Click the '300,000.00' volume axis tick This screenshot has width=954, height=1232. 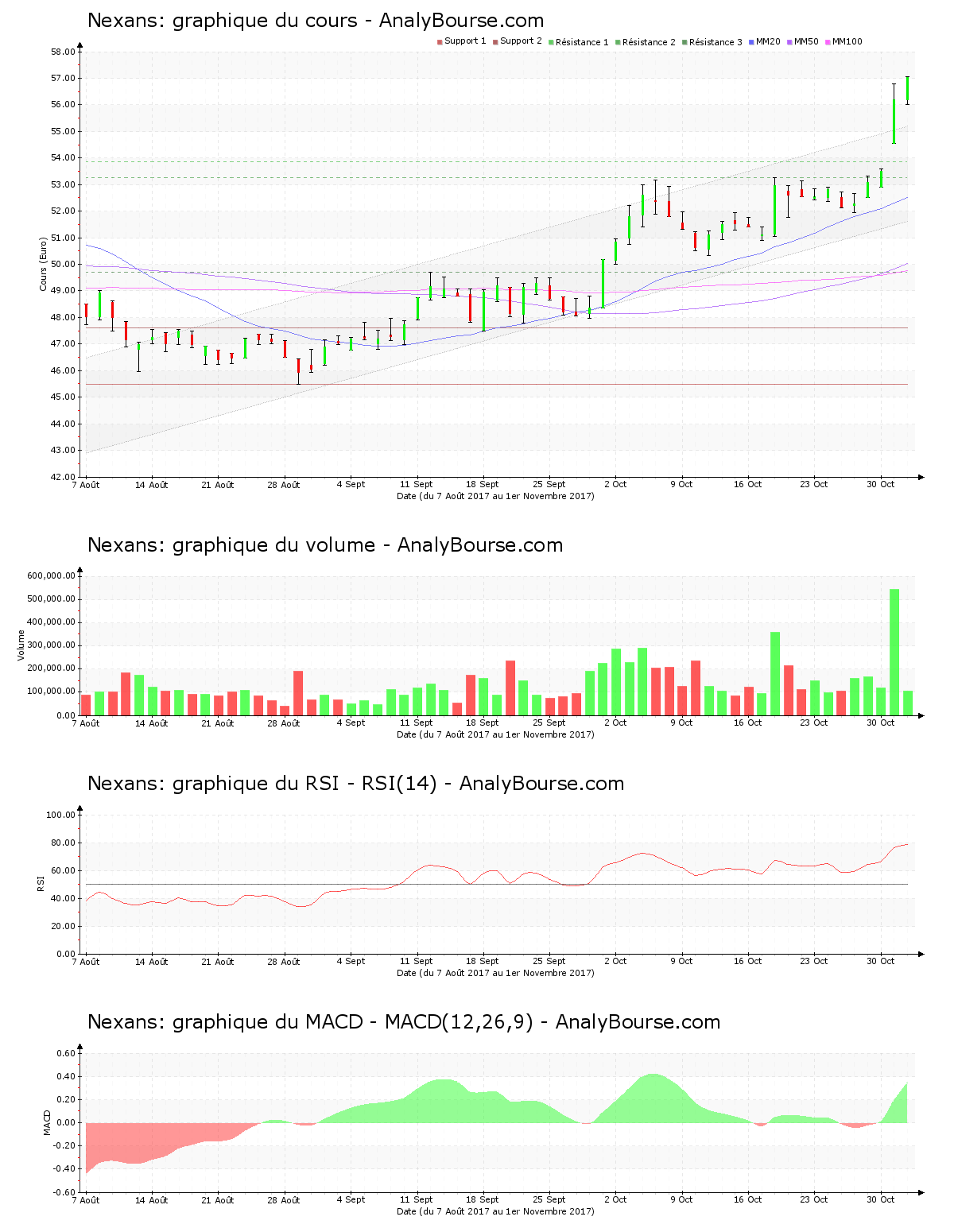pyautogui.click(x=52, y=645)
